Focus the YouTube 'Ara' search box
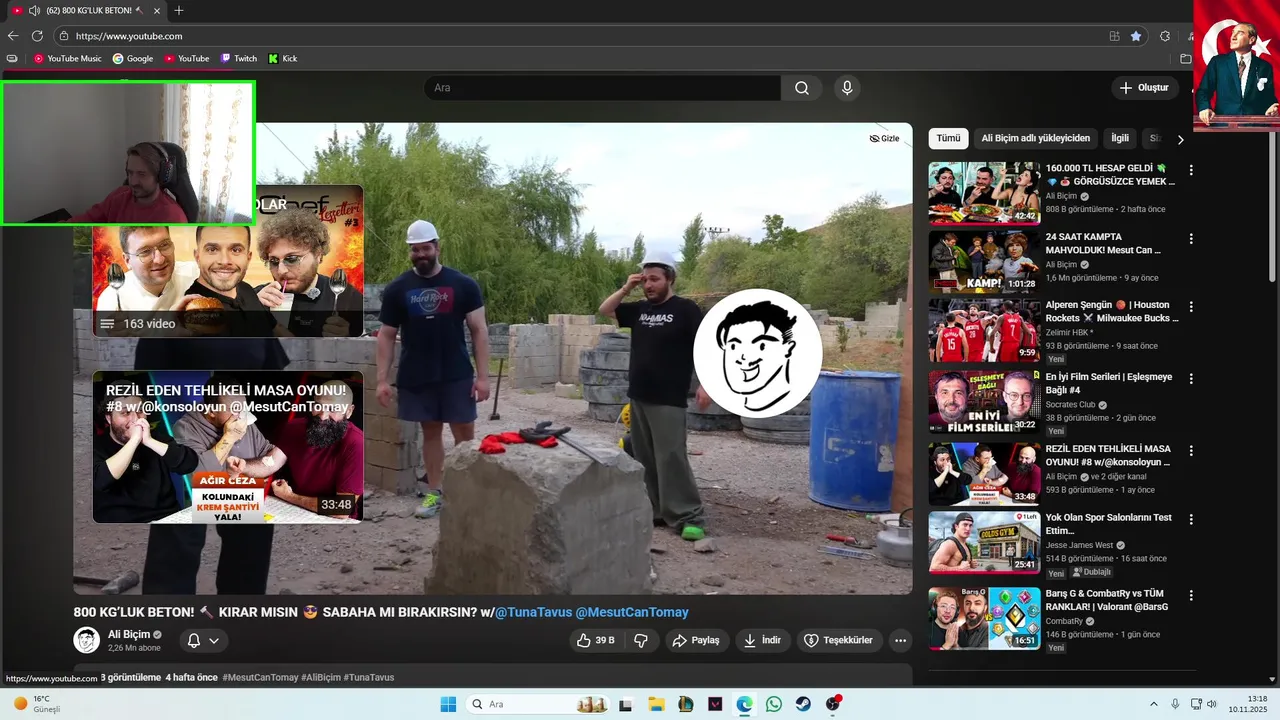The height and width of the screenshot is (720, 1280). 602,88
